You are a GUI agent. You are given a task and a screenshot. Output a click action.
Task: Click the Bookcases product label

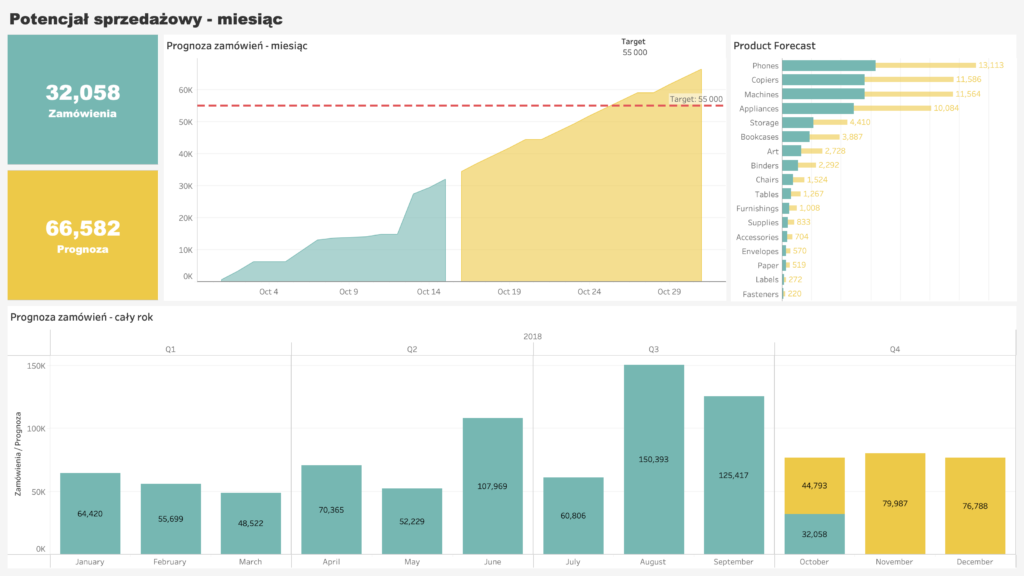click(759, 137)
